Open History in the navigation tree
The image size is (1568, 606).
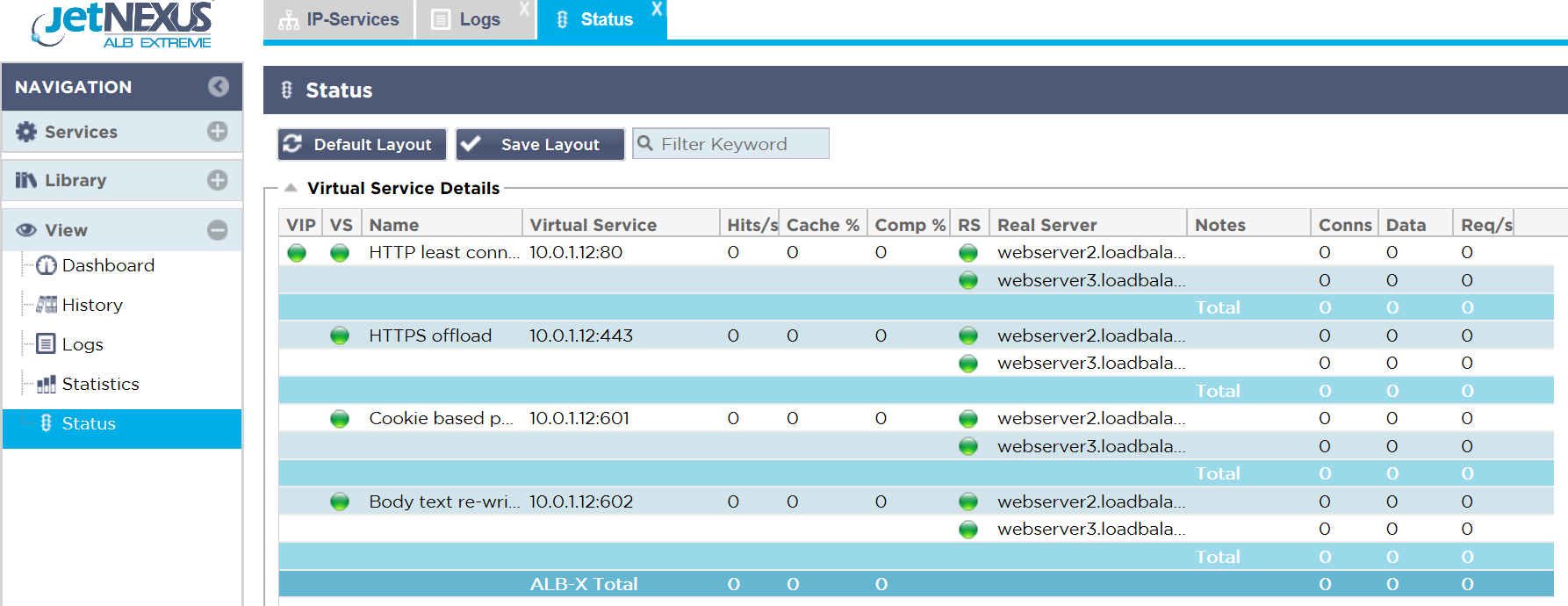pos(91,305)
